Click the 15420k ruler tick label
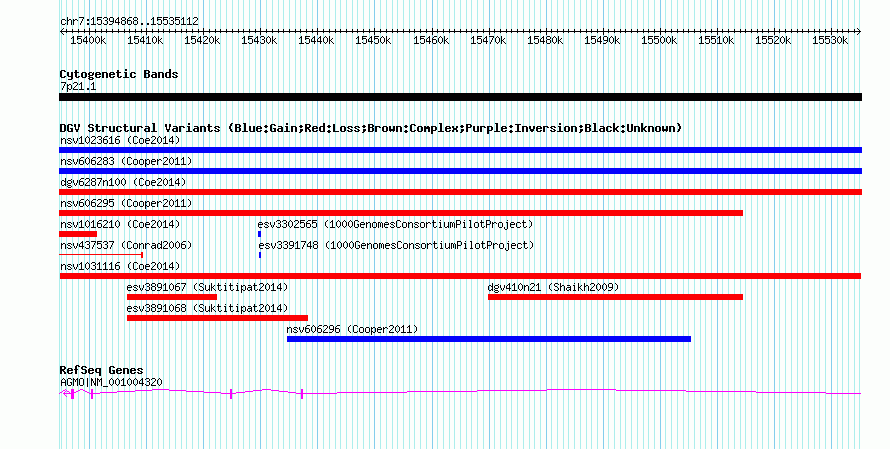The height and width of the screenshot is (449, 890). tap(202, 40)
